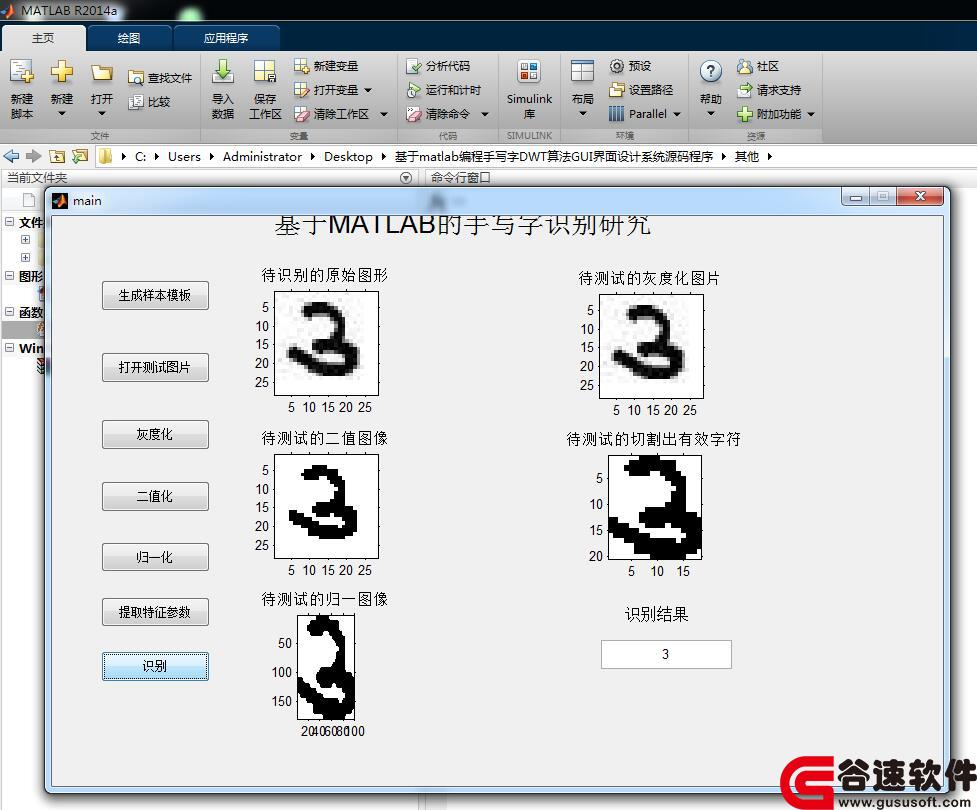Click the 识别结果 result field

click(x=666, y=654)
